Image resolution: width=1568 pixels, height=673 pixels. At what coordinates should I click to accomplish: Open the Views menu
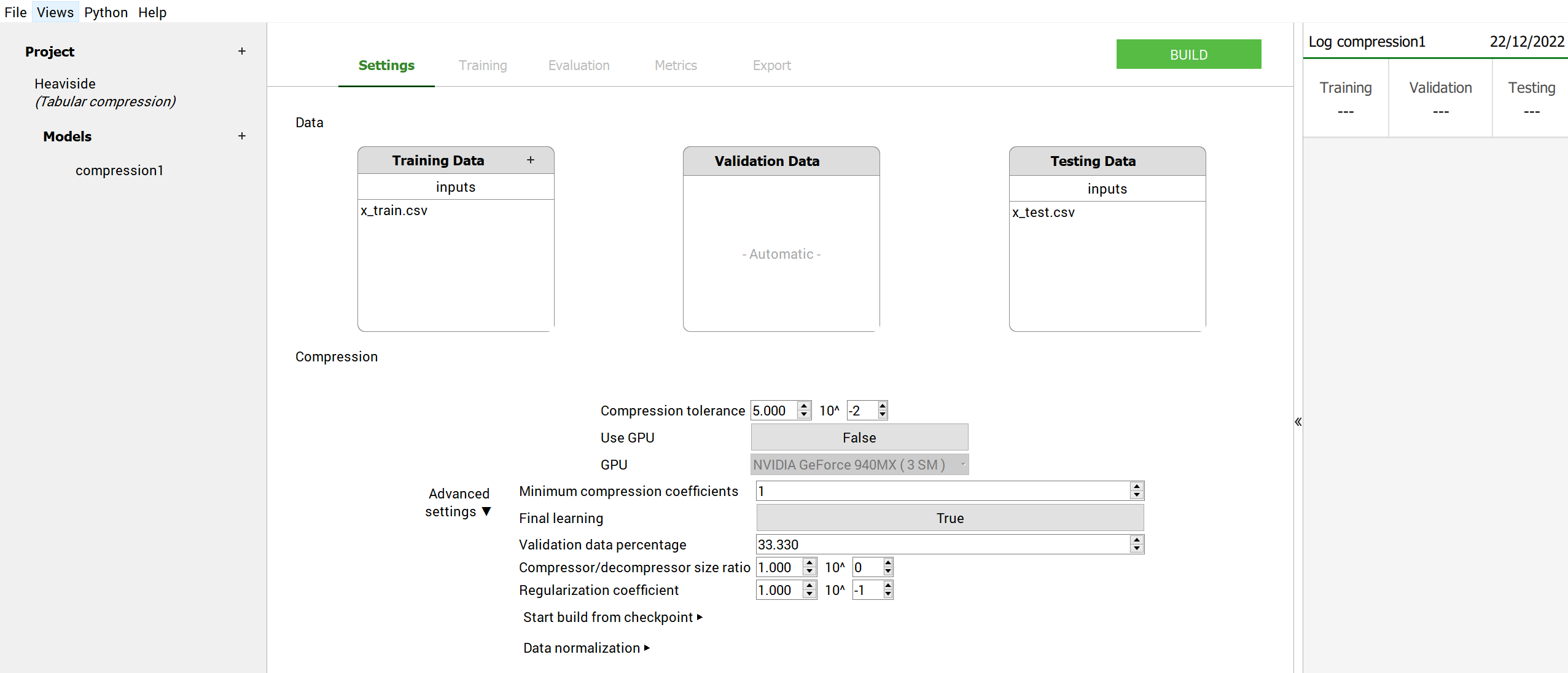click(x=55, y=12)
